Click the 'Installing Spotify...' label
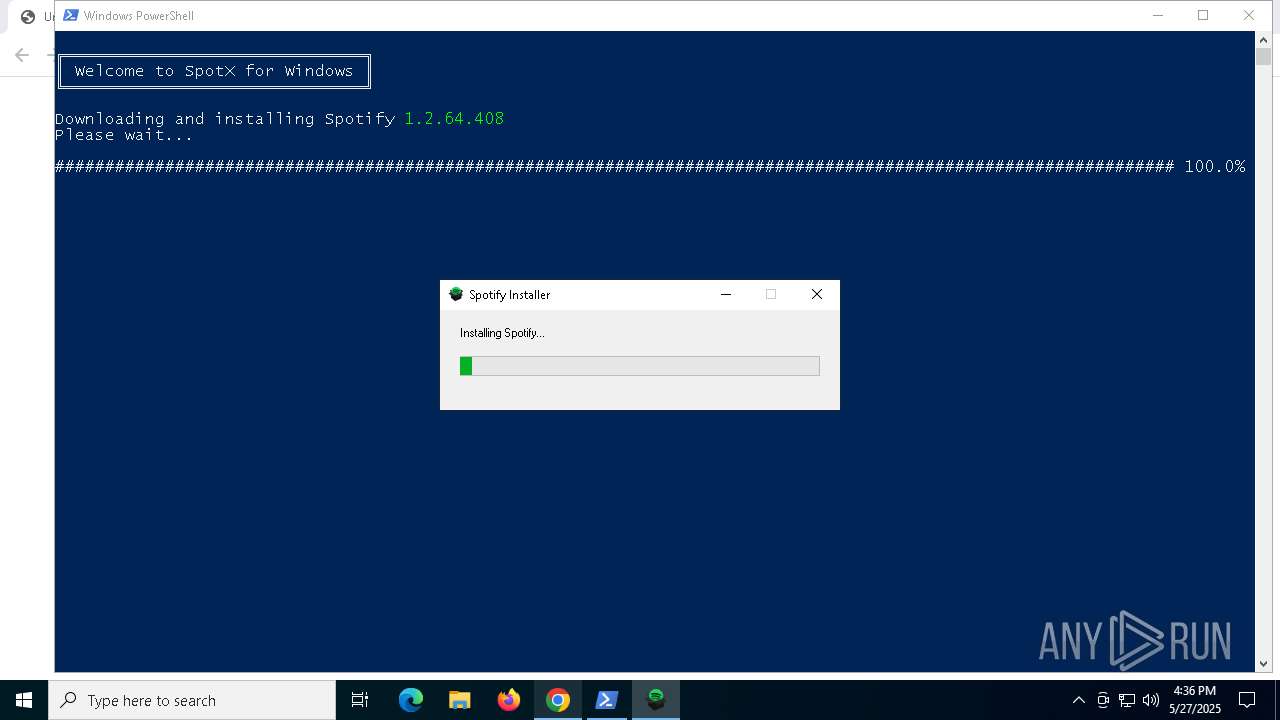The width and height of the screenshot is (1280, 720). point(502,333)
